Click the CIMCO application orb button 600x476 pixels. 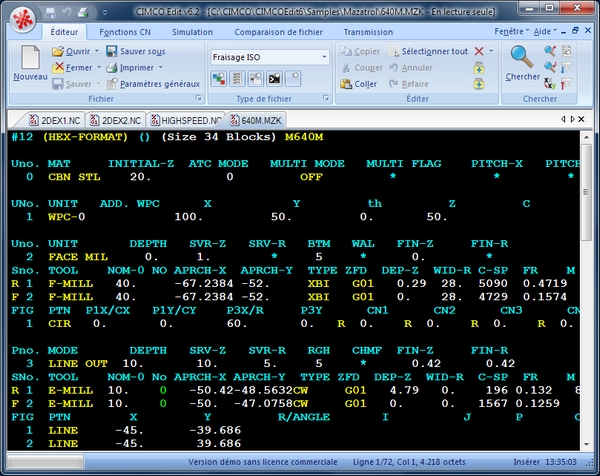point(23,19)
